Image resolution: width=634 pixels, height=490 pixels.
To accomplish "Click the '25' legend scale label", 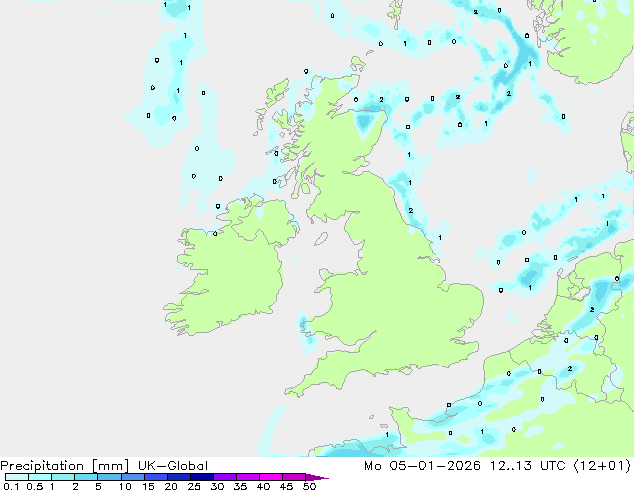I will pyautogui.click(x=194, y=486).
